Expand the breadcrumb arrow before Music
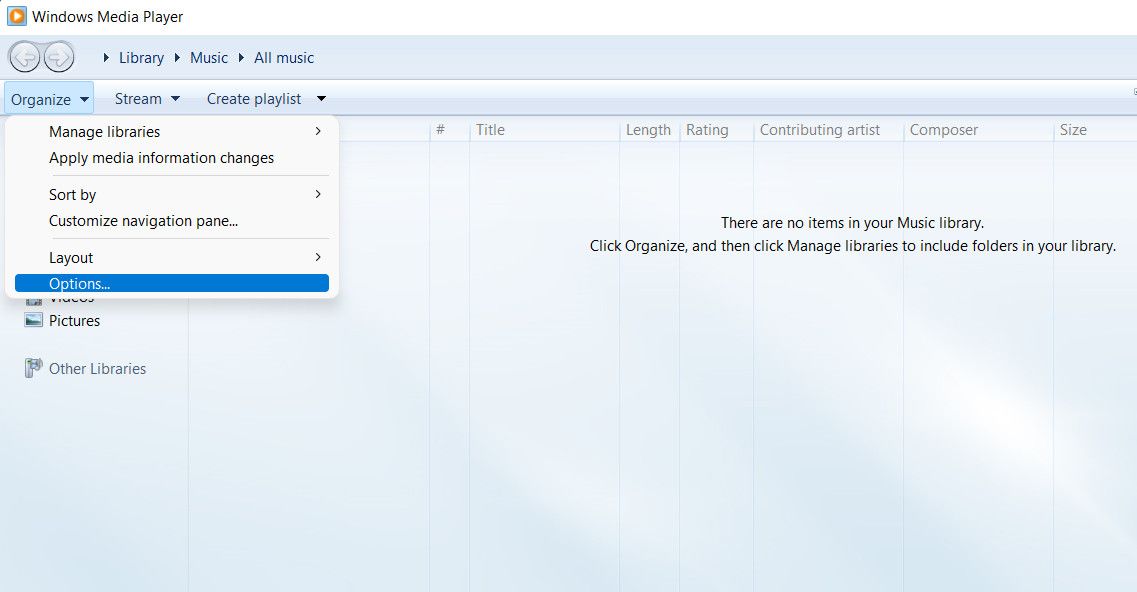Image resolution: width=1137 pixels, height=592 pixels. (x=179, y=58)
